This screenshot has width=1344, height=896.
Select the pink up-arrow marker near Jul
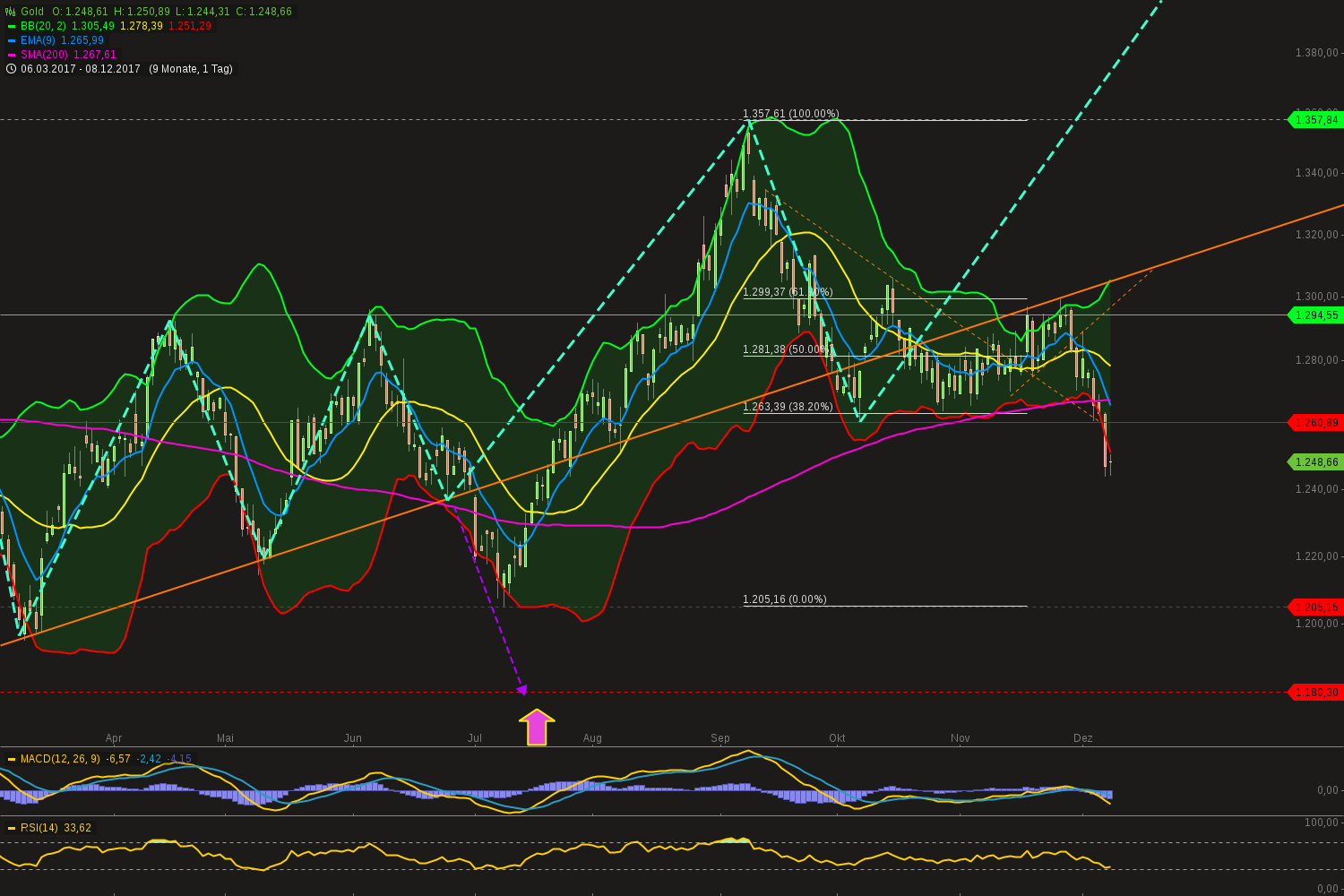coord(537,727)
